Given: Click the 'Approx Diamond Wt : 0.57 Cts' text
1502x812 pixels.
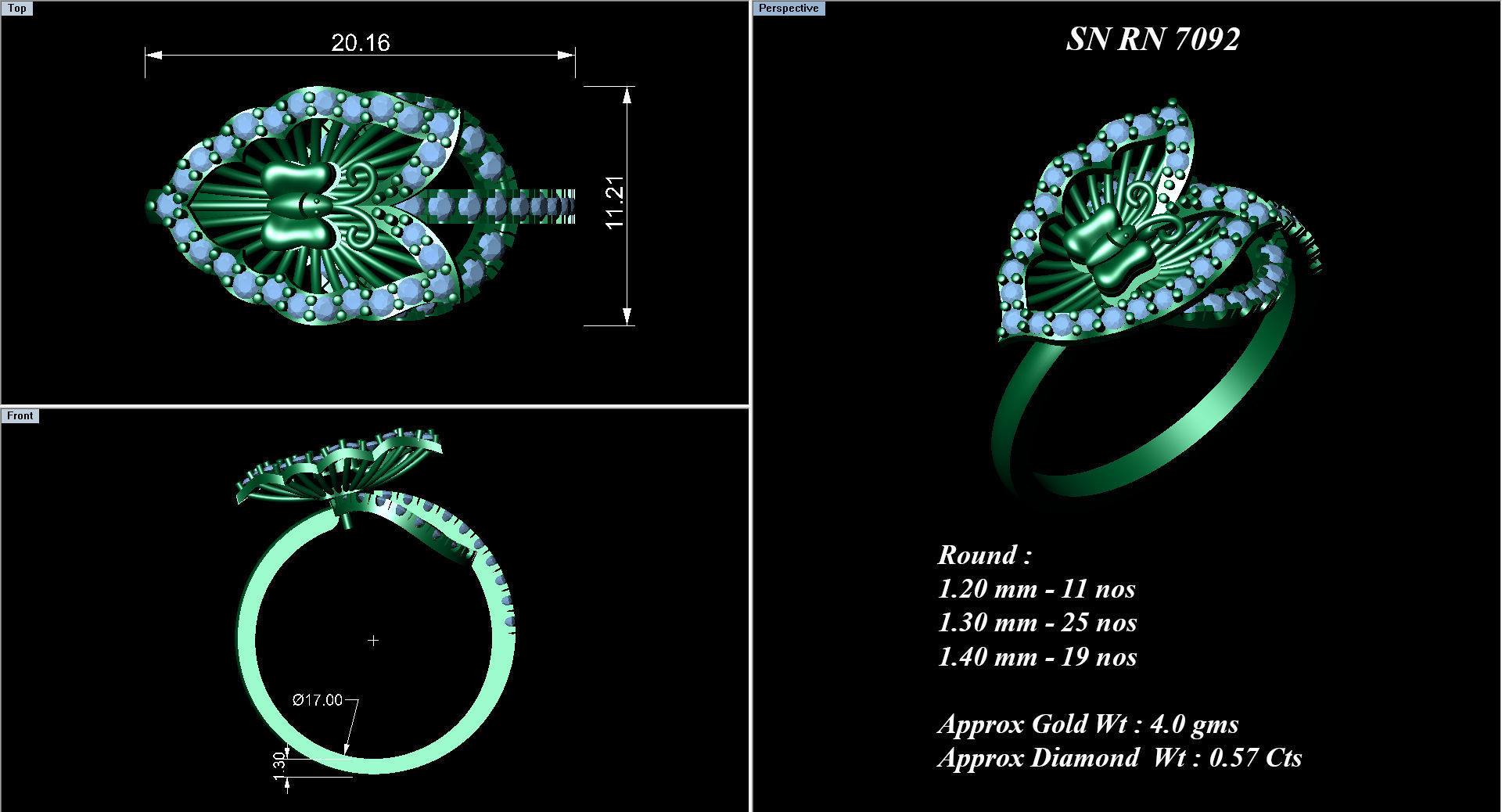Looking at the screenshot, I should 1119,758.
